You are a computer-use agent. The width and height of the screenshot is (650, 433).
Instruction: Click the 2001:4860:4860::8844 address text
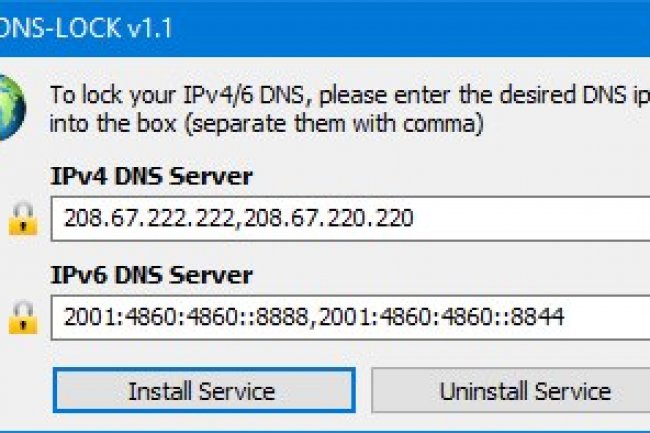click(x=441, y=317)
